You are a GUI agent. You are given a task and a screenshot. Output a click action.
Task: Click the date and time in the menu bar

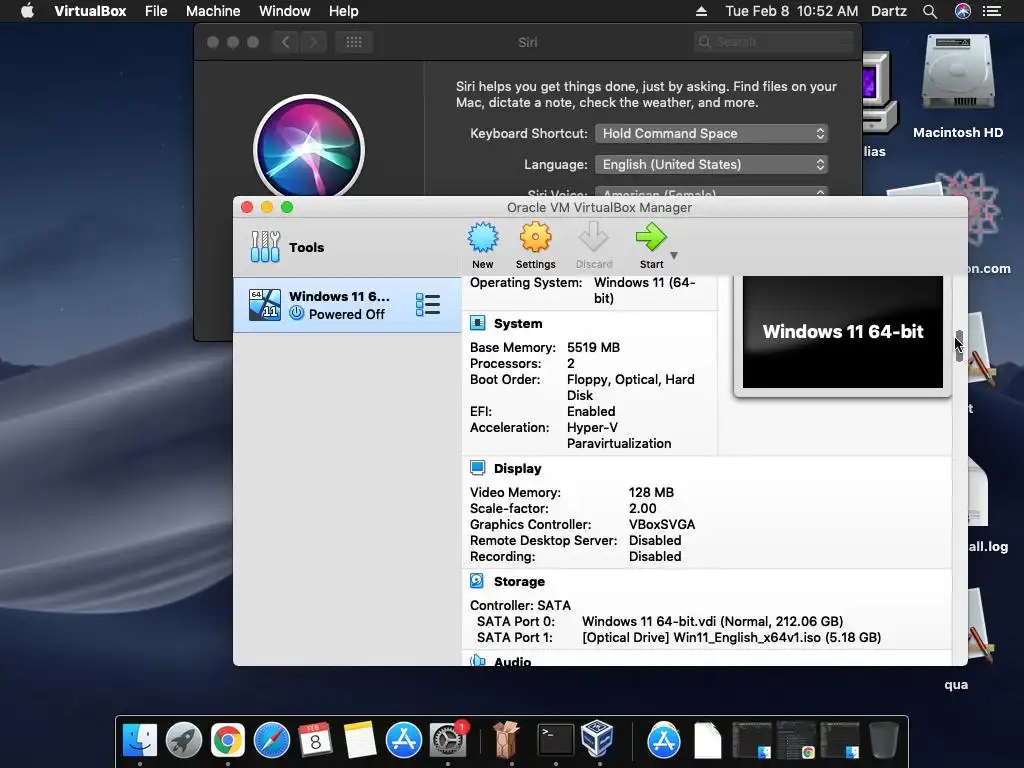(x=792, y=11)
